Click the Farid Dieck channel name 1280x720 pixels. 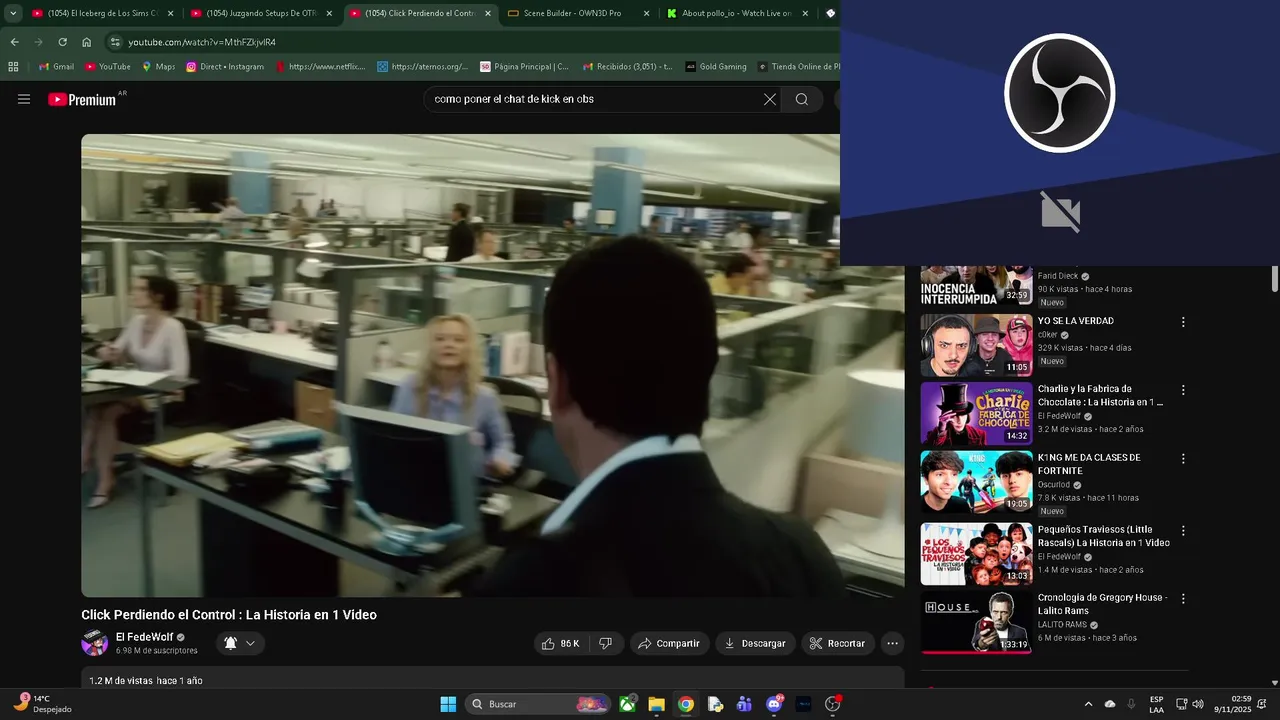click(1057, 276)
